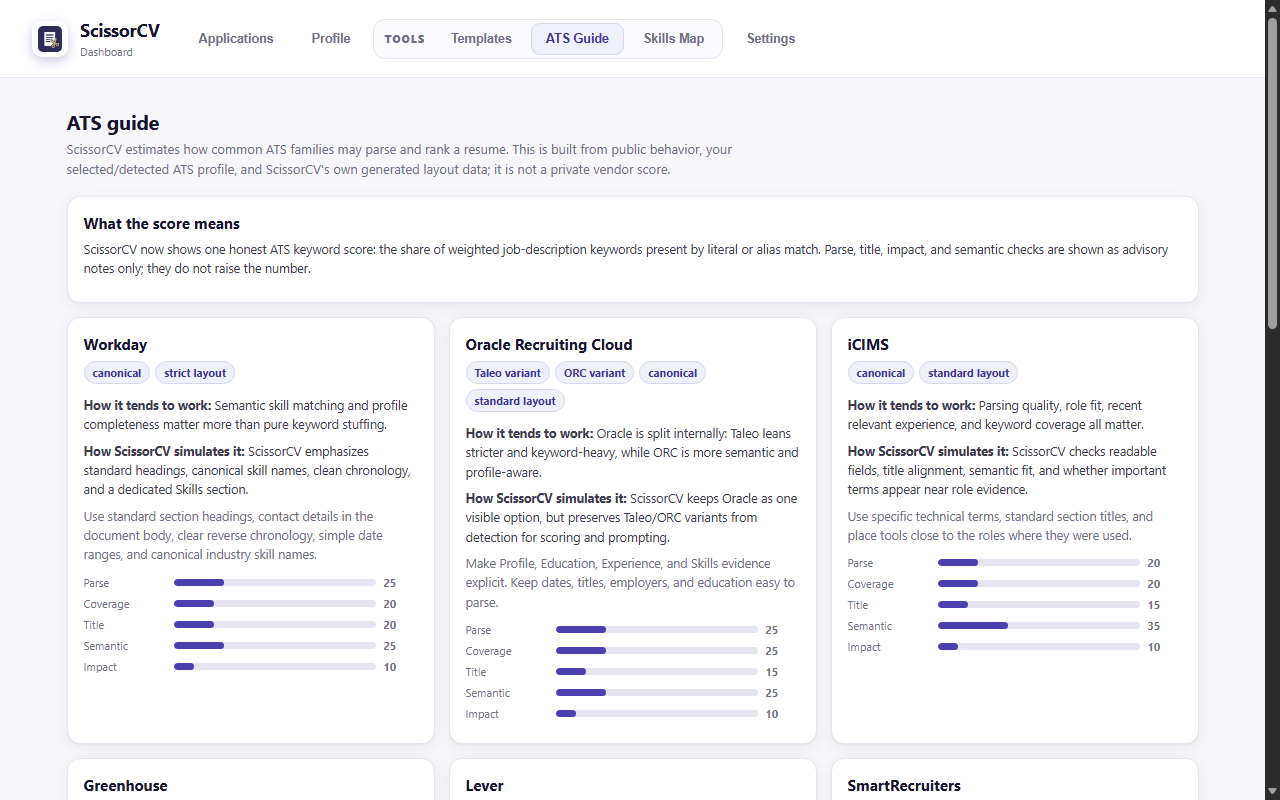Go to the Profile page
Image resolution: width=1280 pixels, height=800 pixels.
(331, 39)
